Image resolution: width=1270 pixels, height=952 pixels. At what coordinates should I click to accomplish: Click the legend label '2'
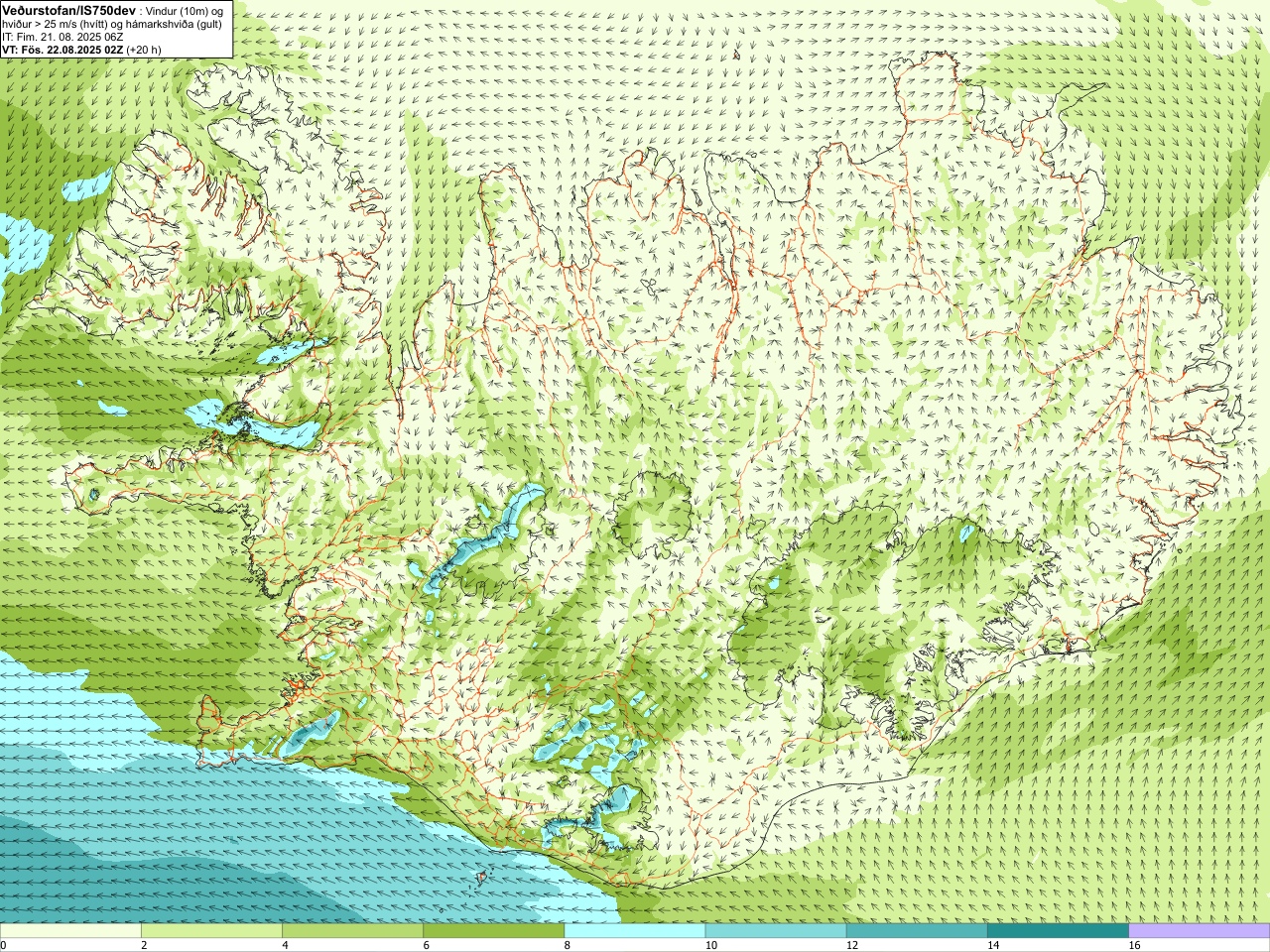pos(145,945)
